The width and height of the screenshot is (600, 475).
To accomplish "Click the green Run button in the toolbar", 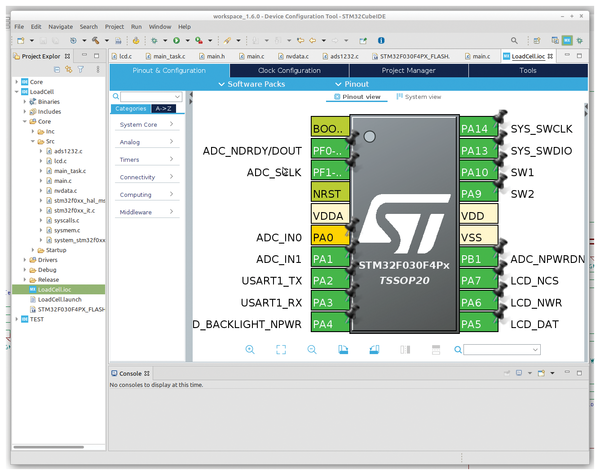I will tap(176, 40).
